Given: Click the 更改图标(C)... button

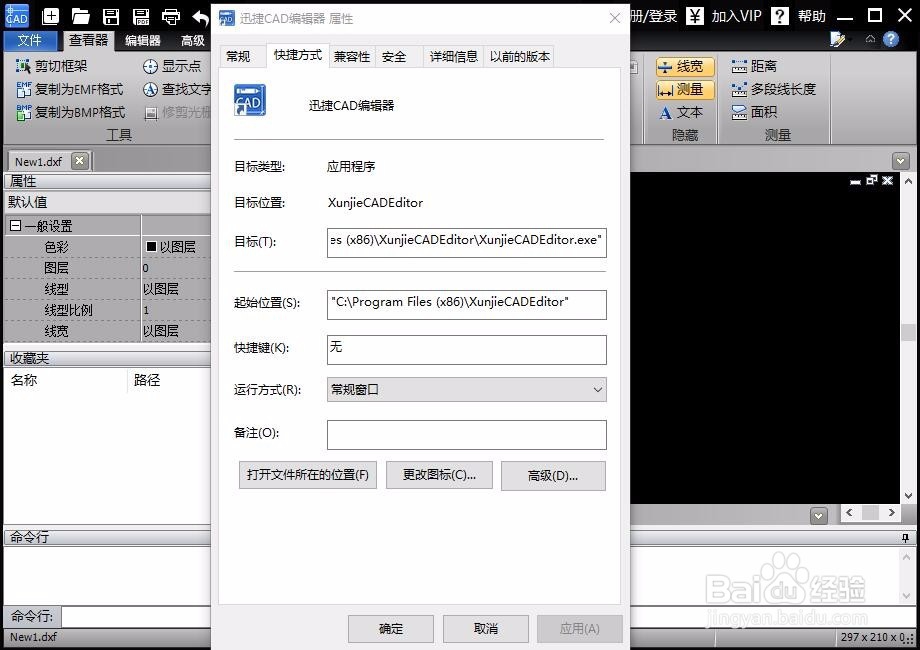Looking at the screenshot, I should 439,475.
